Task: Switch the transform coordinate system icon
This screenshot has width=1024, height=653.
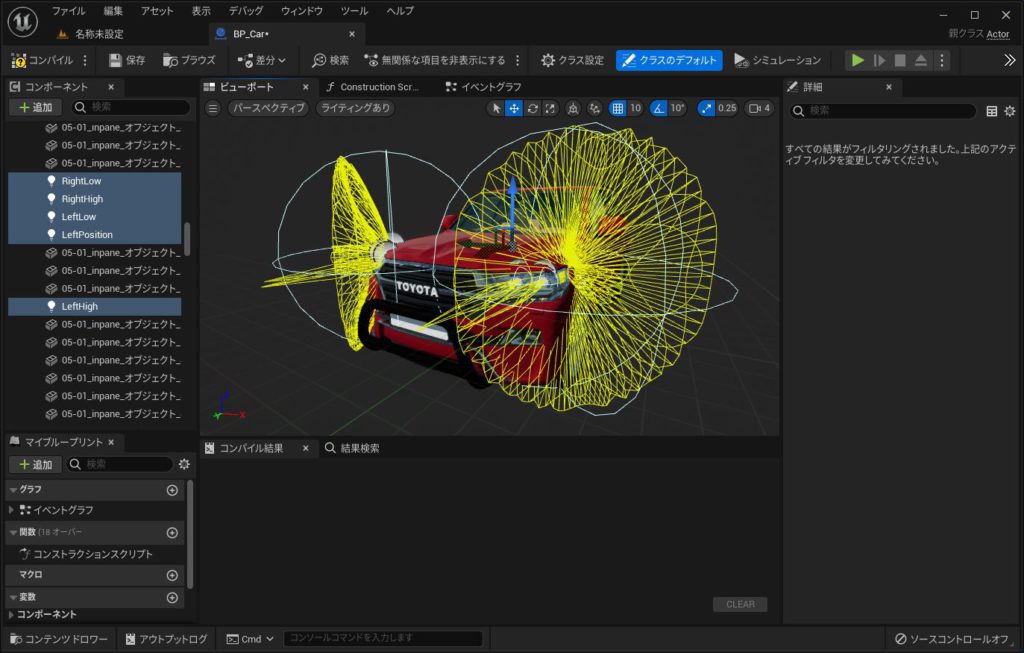Action: tap(573, 108)
